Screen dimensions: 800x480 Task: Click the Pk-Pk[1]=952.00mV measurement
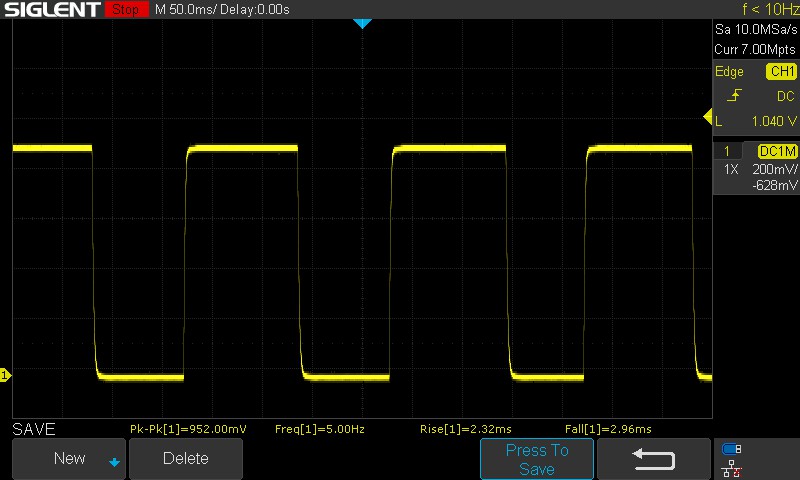coord(188,429)
